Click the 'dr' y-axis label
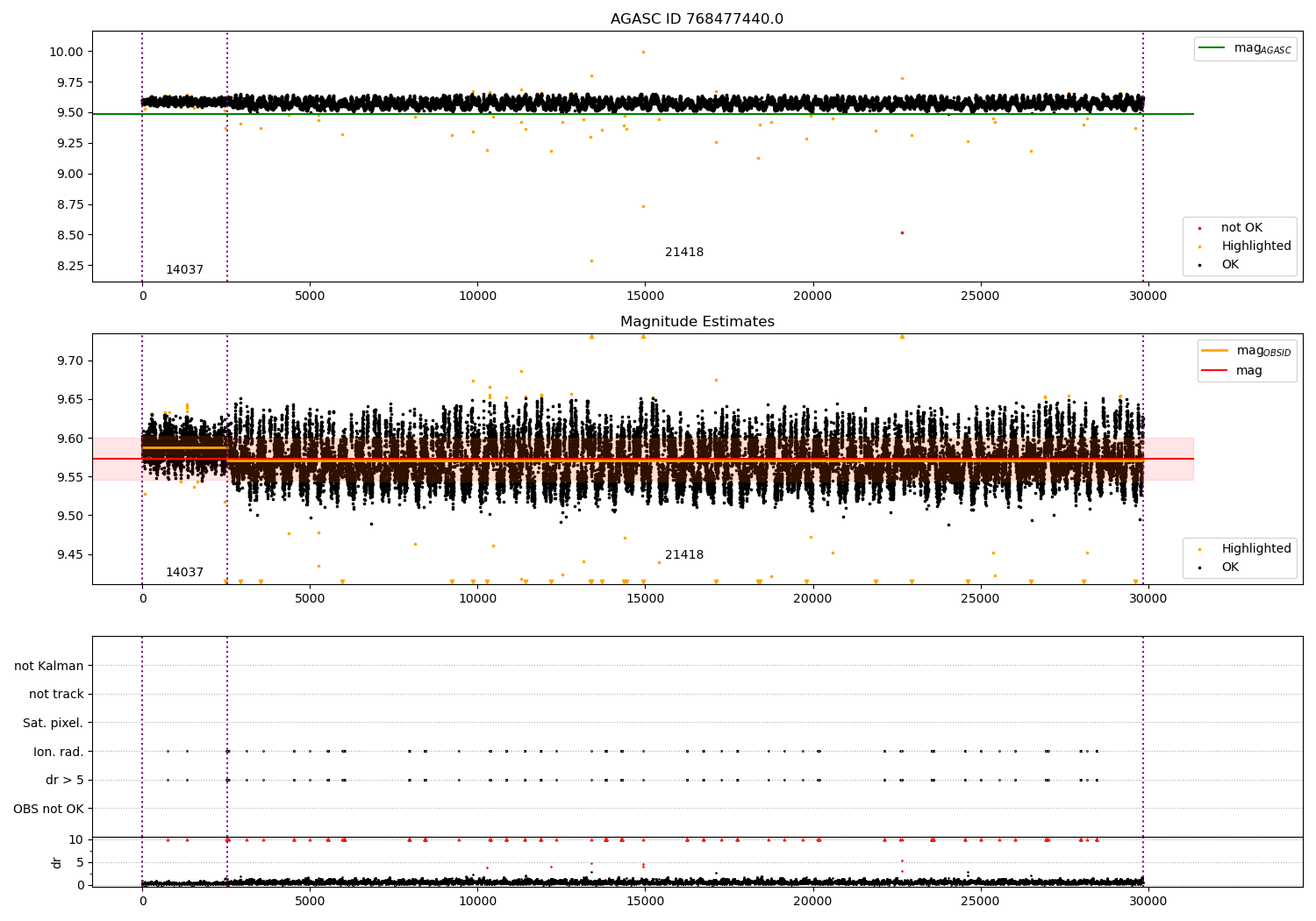 point(57,862)
